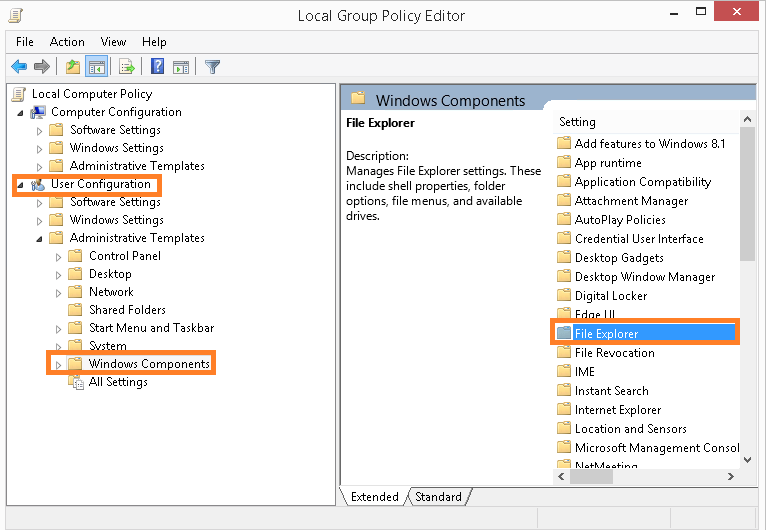Open the Help question-mark toolbar icon
Viewport: 766px width, 530px height.
point(157,66)
